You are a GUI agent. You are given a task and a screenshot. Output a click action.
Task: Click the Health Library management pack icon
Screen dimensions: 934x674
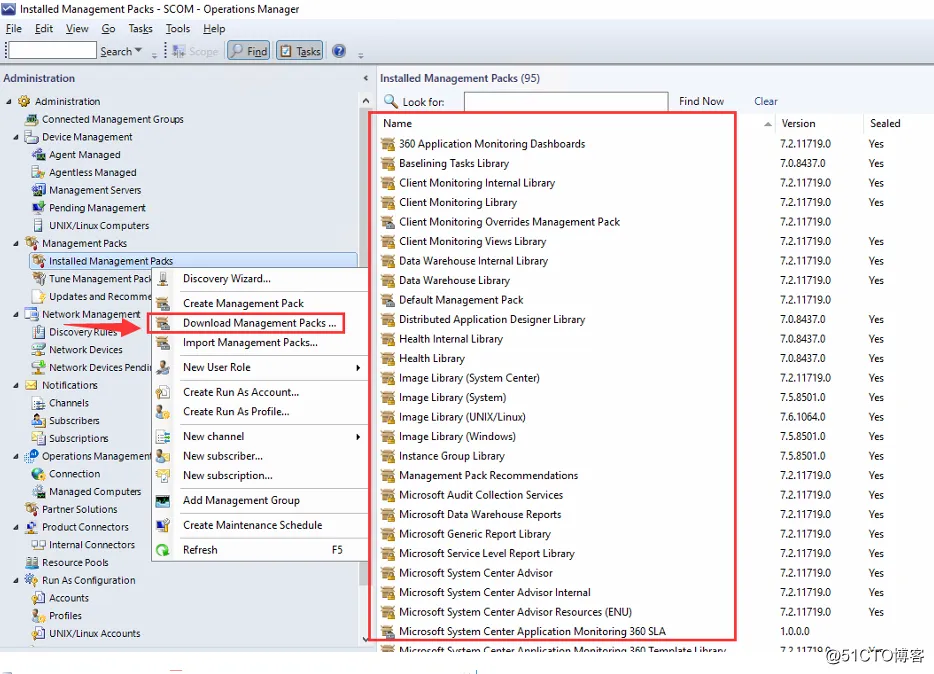coord(388,358)
